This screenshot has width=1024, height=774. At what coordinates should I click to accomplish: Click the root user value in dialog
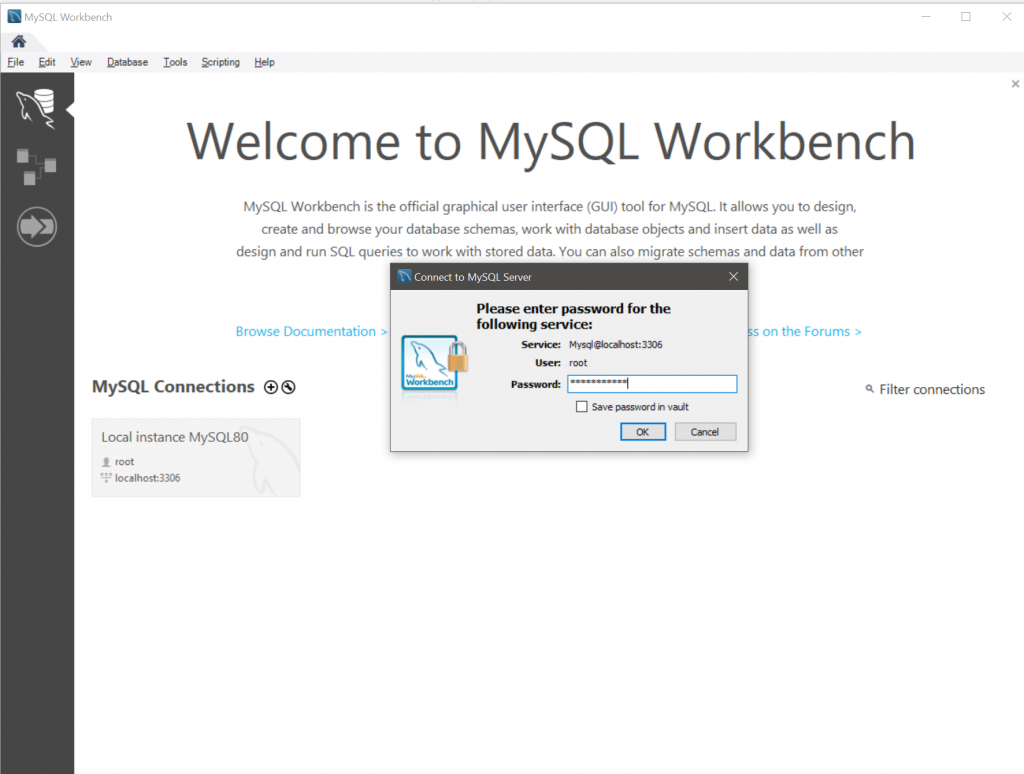578,363
